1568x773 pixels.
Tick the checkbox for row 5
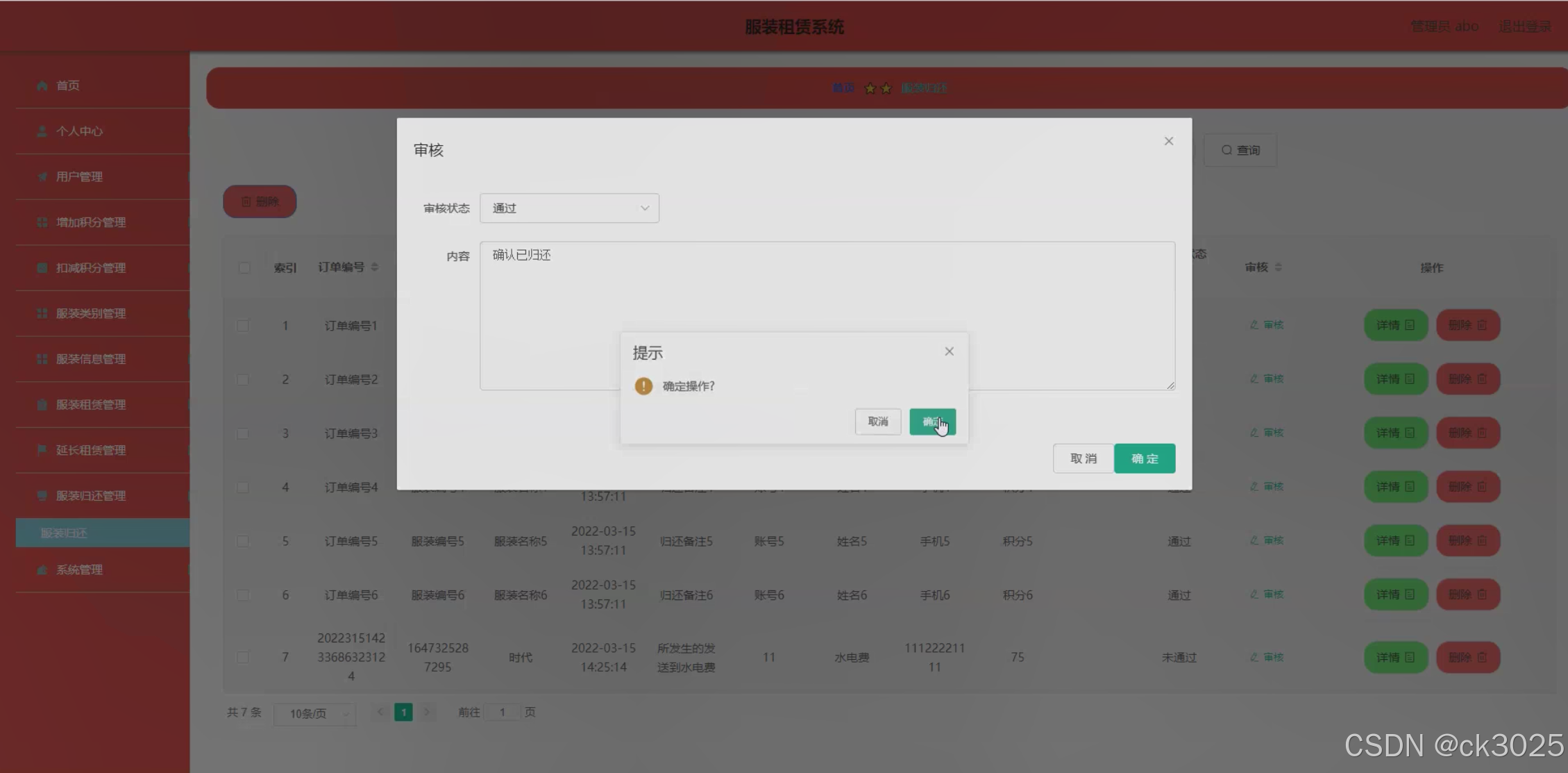pos(243,541)
